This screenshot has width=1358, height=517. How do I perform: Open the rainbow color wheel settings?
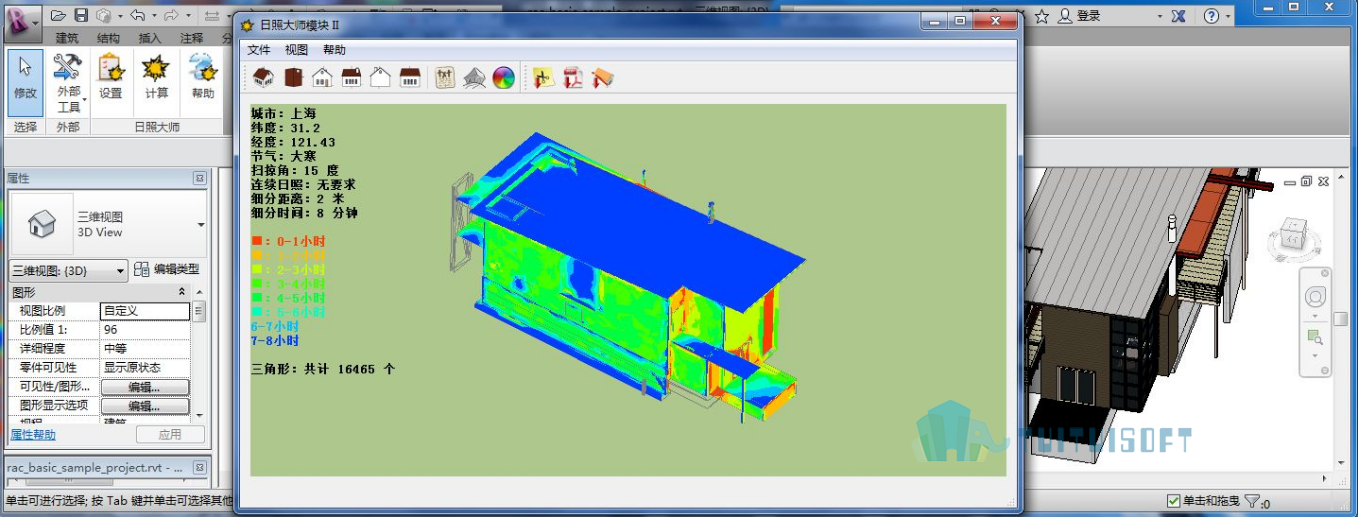click(504, 77)
